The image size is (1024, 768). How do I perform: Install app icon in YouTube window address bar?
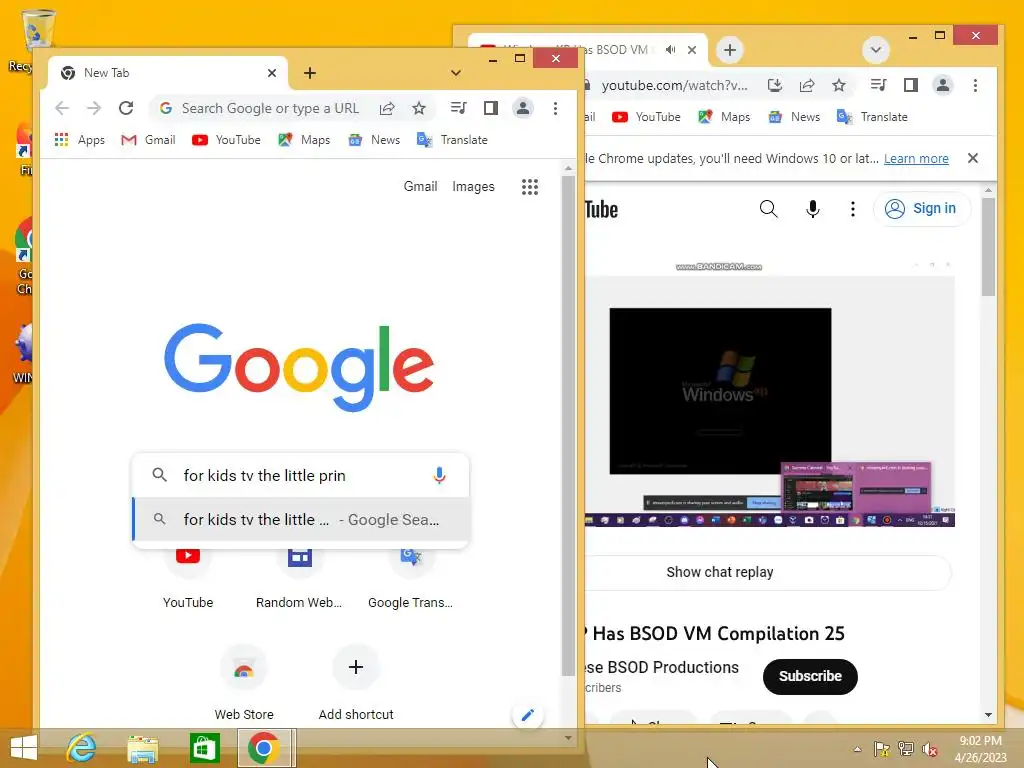point(775,85)
